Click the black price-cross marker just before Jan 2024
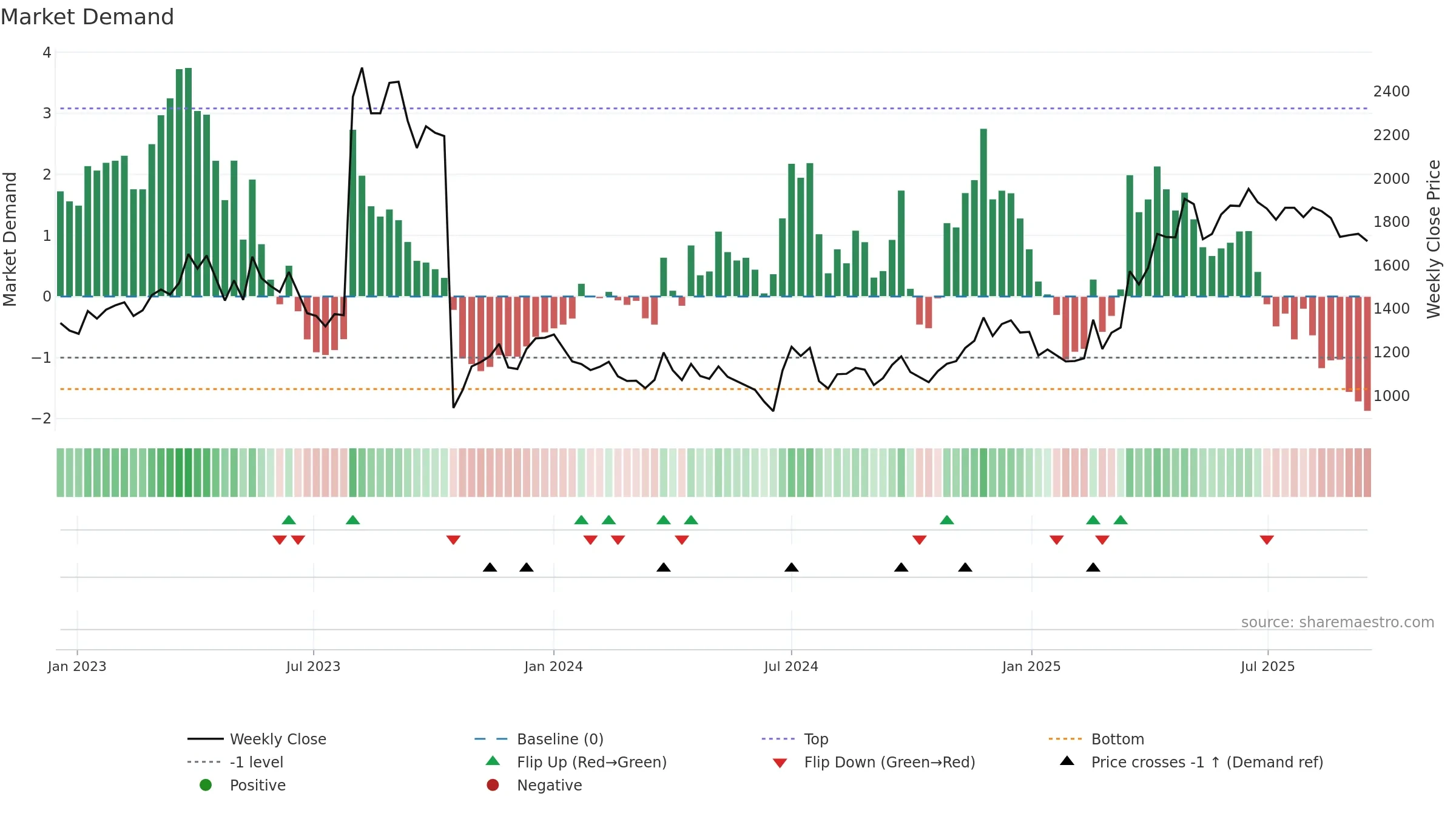Screen dimensions: 1456x819 527,567
